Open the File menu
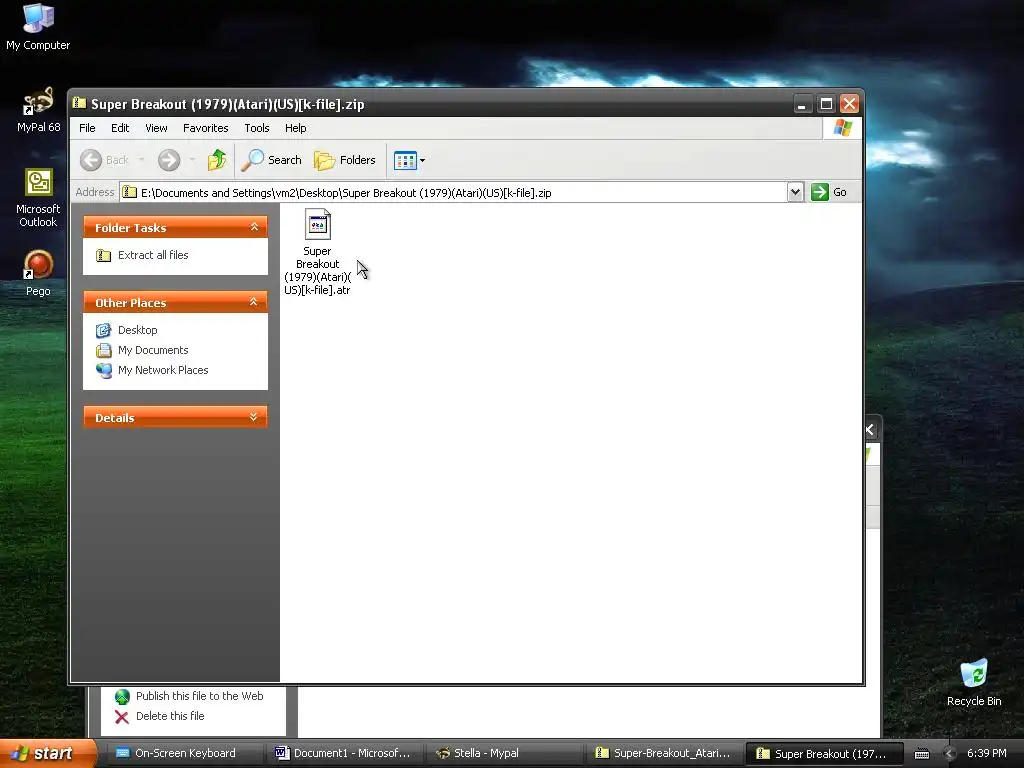 pyautogui.click(x=87, y=128)
